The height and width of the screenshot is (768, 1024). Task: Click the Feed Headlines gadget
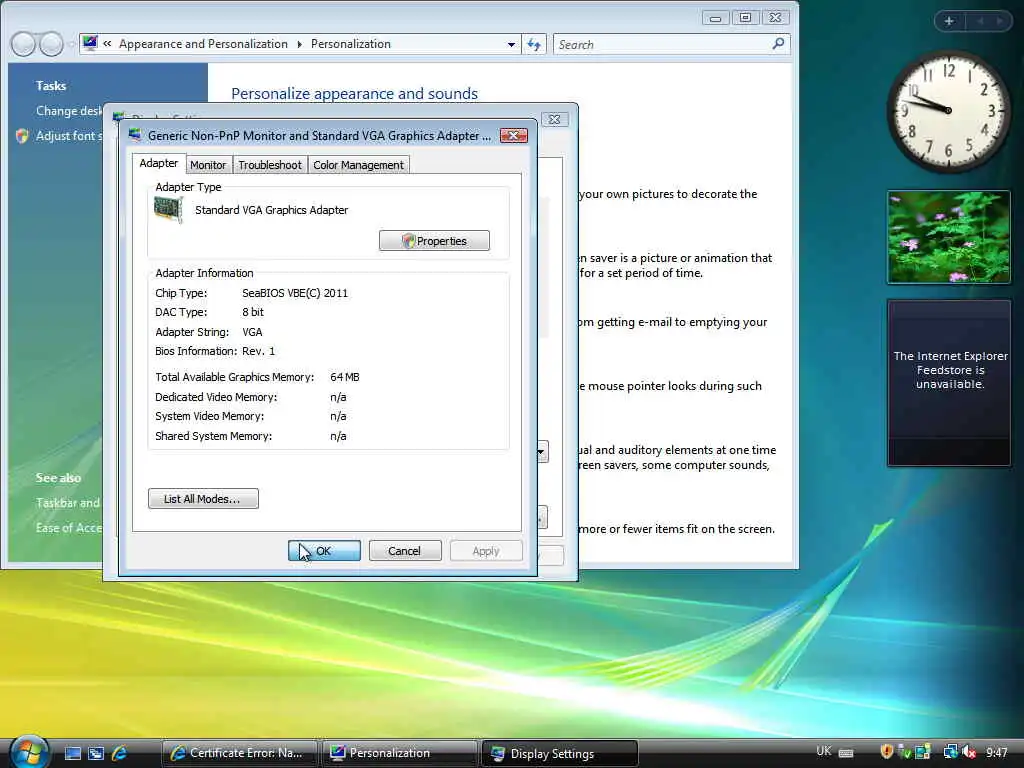[949, 383]
